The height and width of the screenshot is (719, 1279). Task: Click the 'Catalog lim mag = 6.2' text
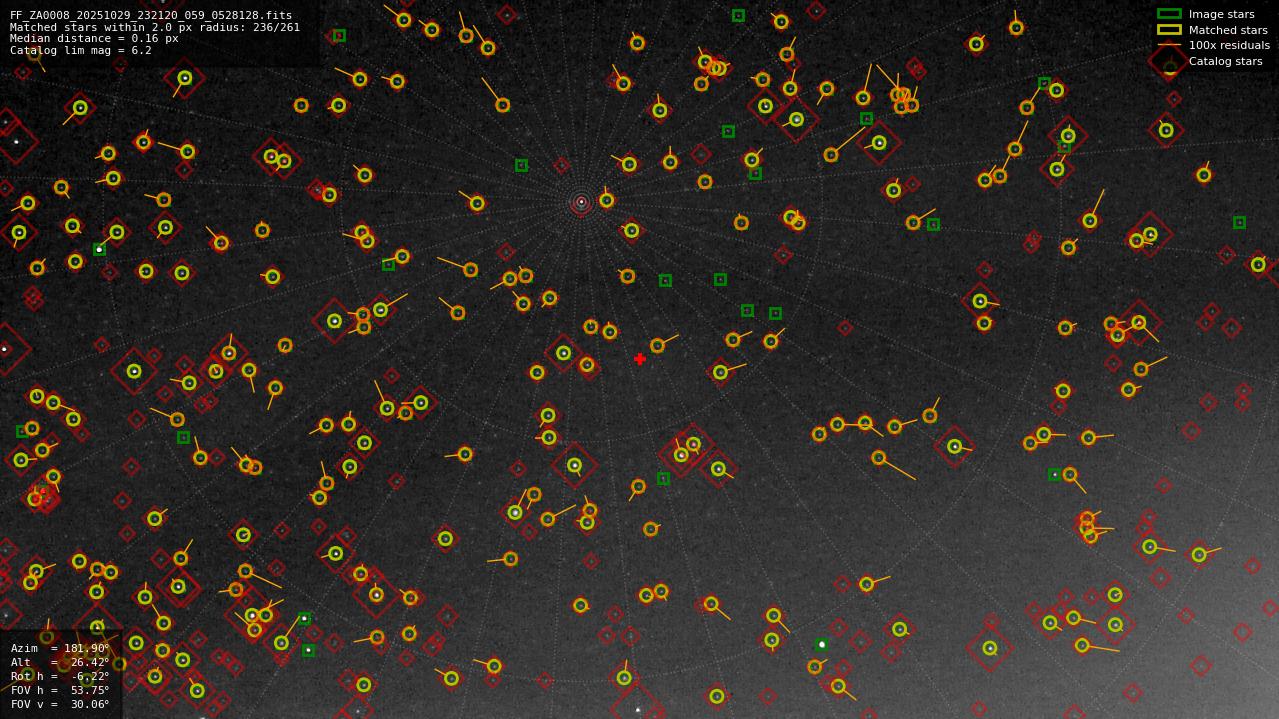pyautogui.click(x=81, y=51)
